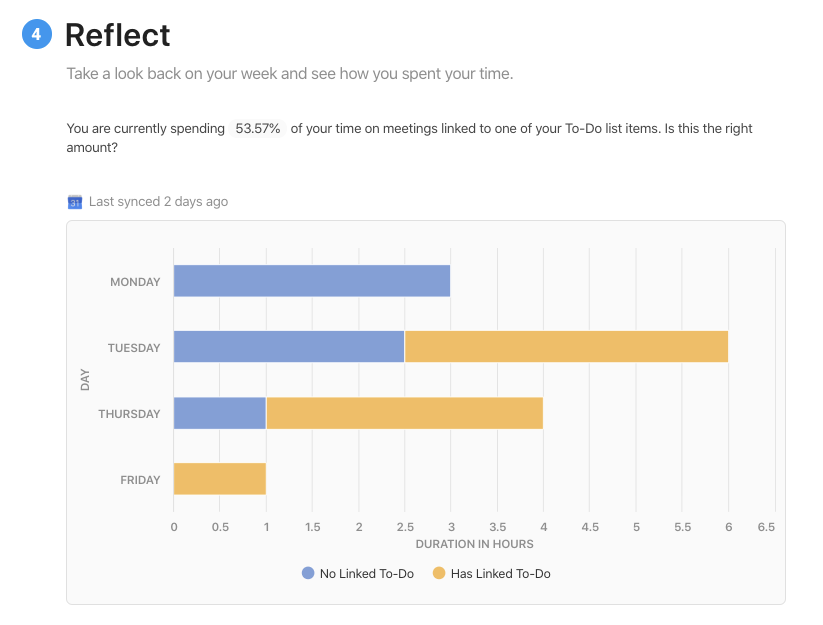Click the Last synced 2 days ago text
823x625 pixels.
pyautogui.click(x=158, y=202)
